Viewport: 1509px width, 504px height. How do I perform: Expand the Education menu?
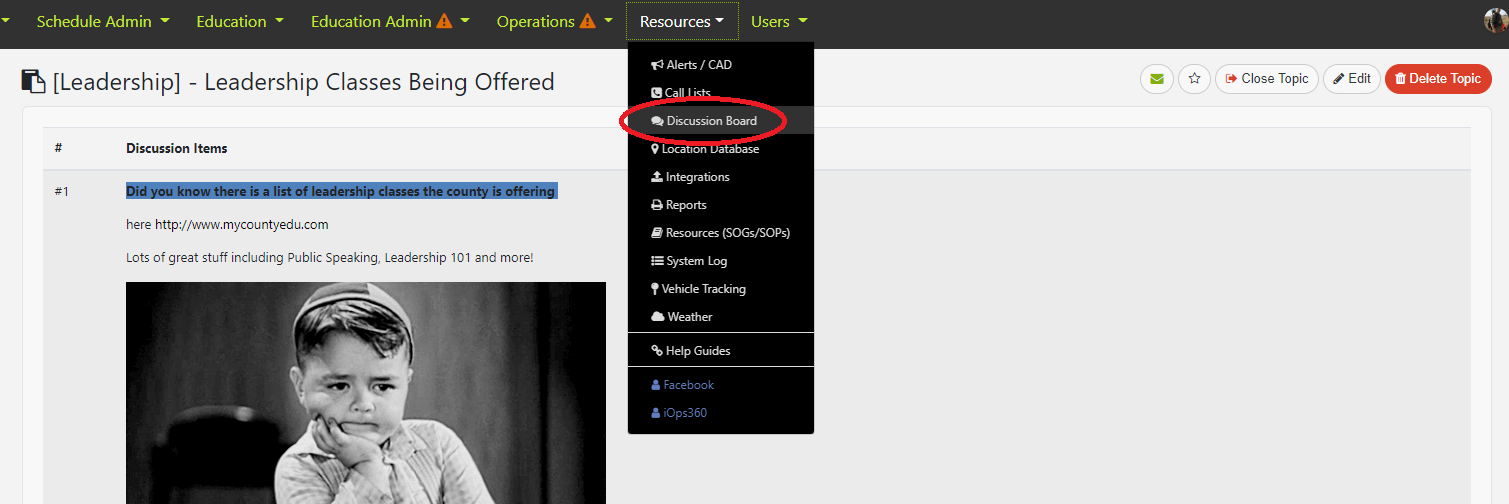240,21
